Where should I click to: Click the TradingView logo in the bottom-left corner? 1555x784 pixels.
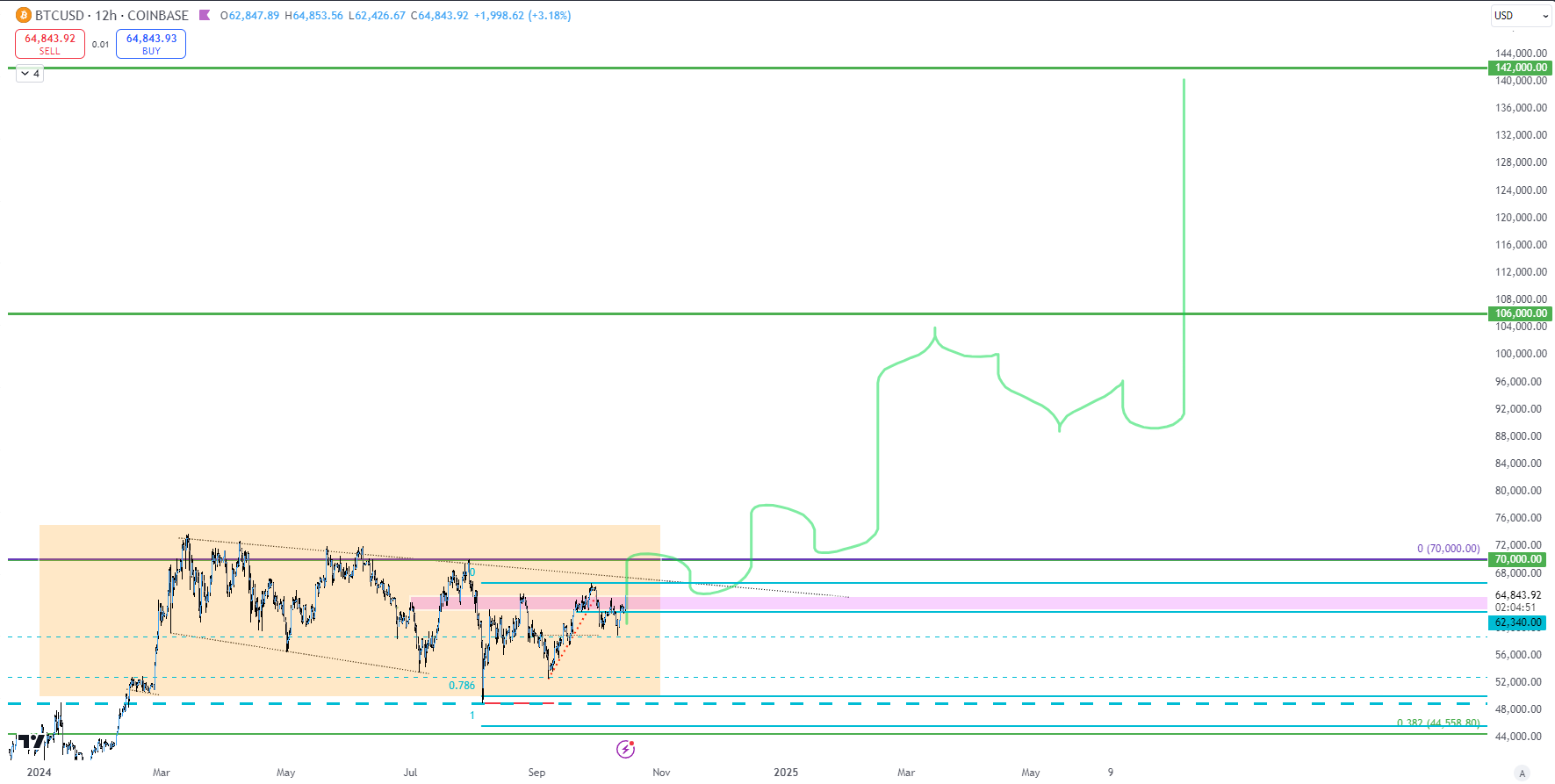[32, 742]
